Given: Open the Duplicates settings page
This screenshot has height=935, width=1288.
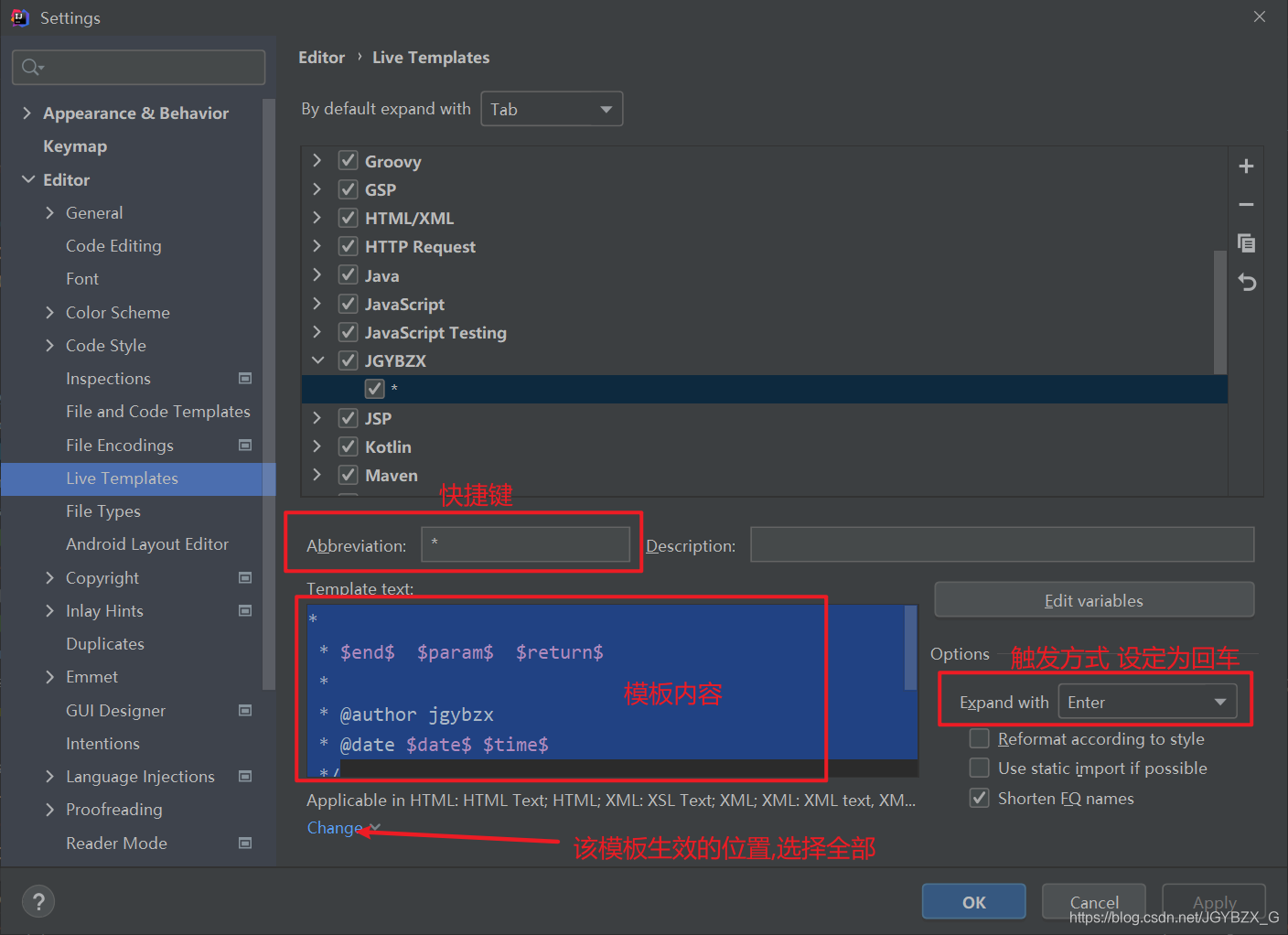Looking at the screenshot, I should point(105,644).
